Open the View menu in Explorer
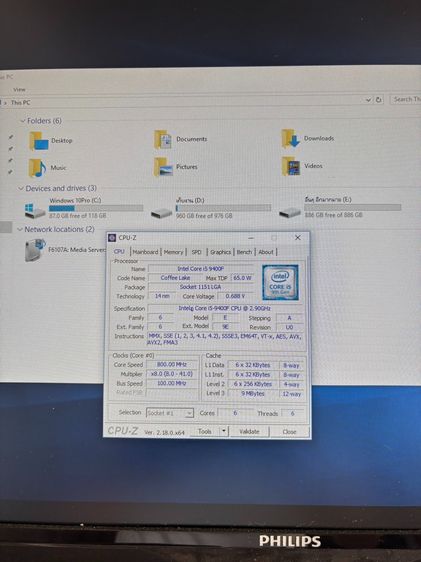Viewport: 421px width, 562px height. [x=19, y=90]
